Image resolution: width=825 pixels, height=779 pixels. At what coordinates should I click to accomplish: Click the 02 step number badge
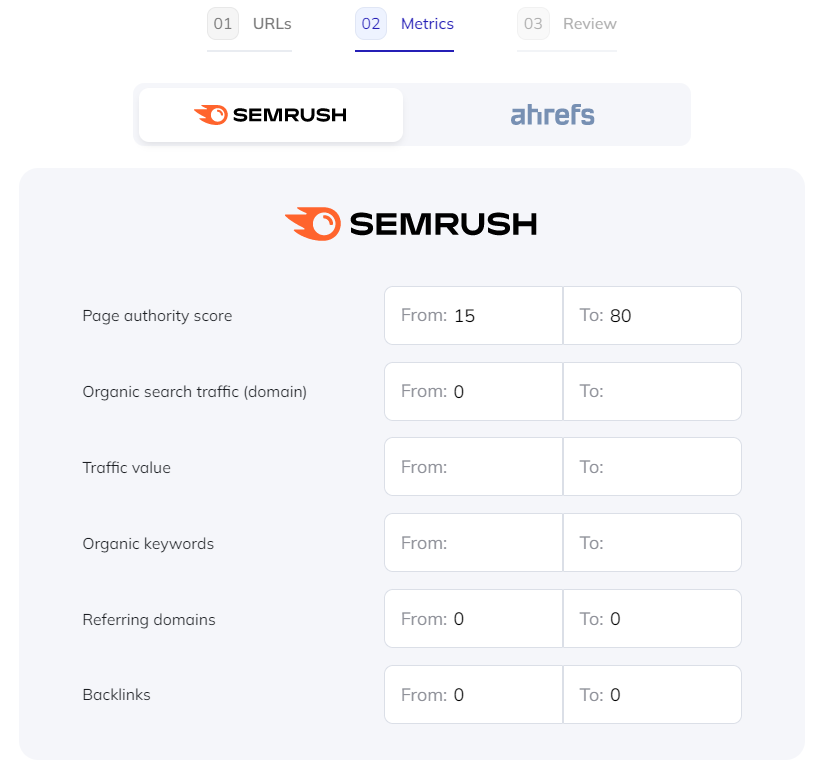click(371, 24)
